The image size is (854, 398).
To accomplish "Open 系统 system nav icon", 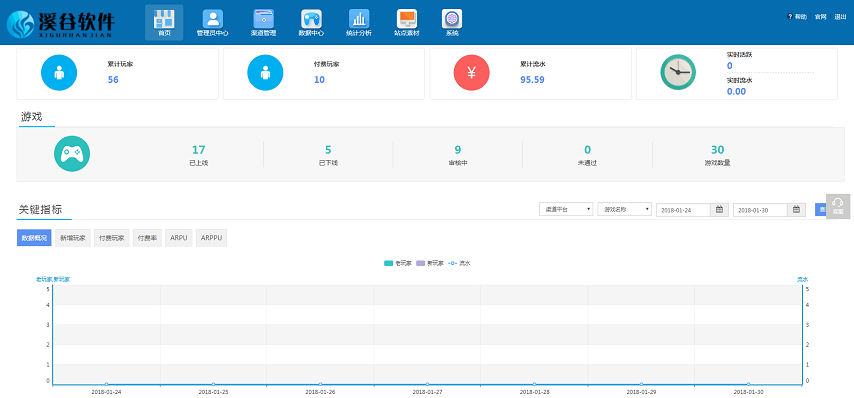I will pyautogui.click(x=452, y=22).
